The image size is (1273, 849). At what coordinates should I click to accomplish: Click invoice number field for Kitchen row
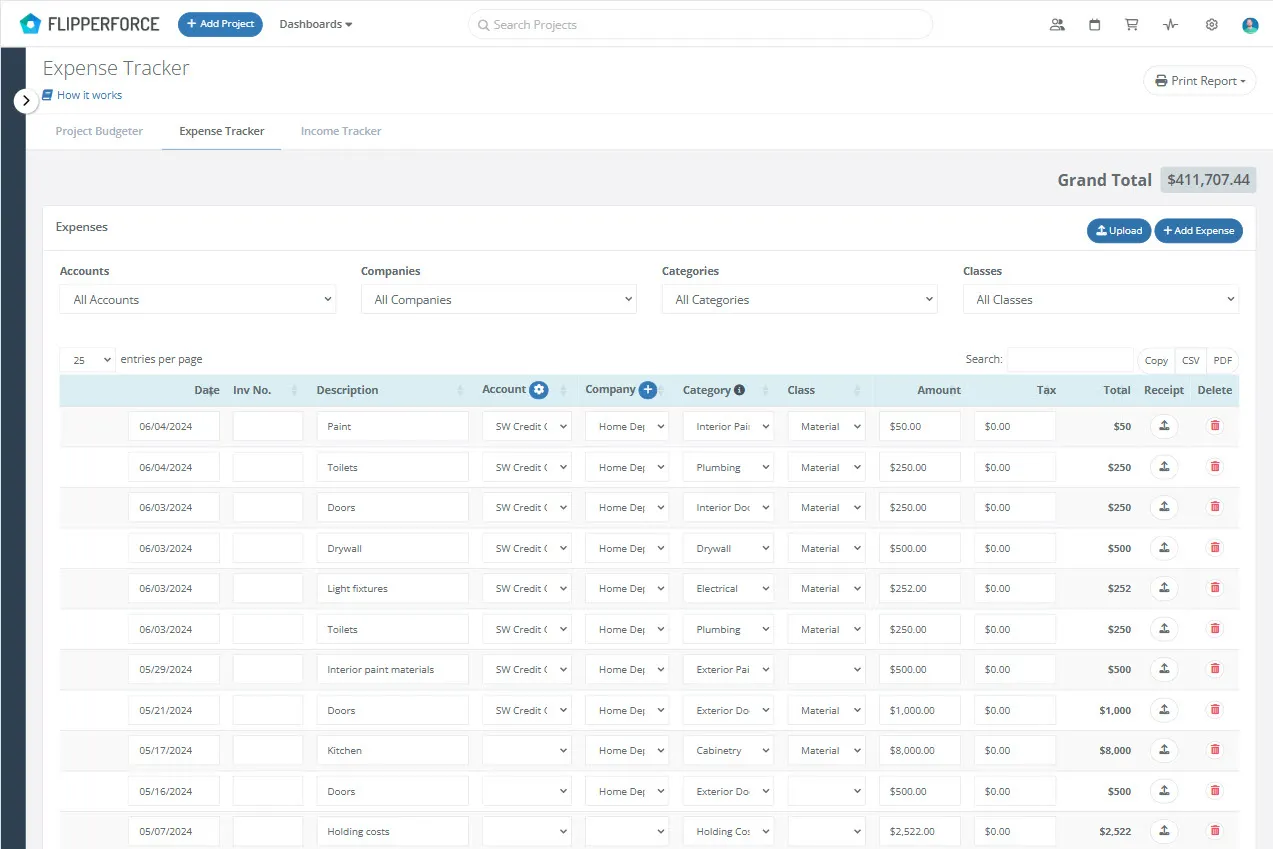tap(268, 750)
